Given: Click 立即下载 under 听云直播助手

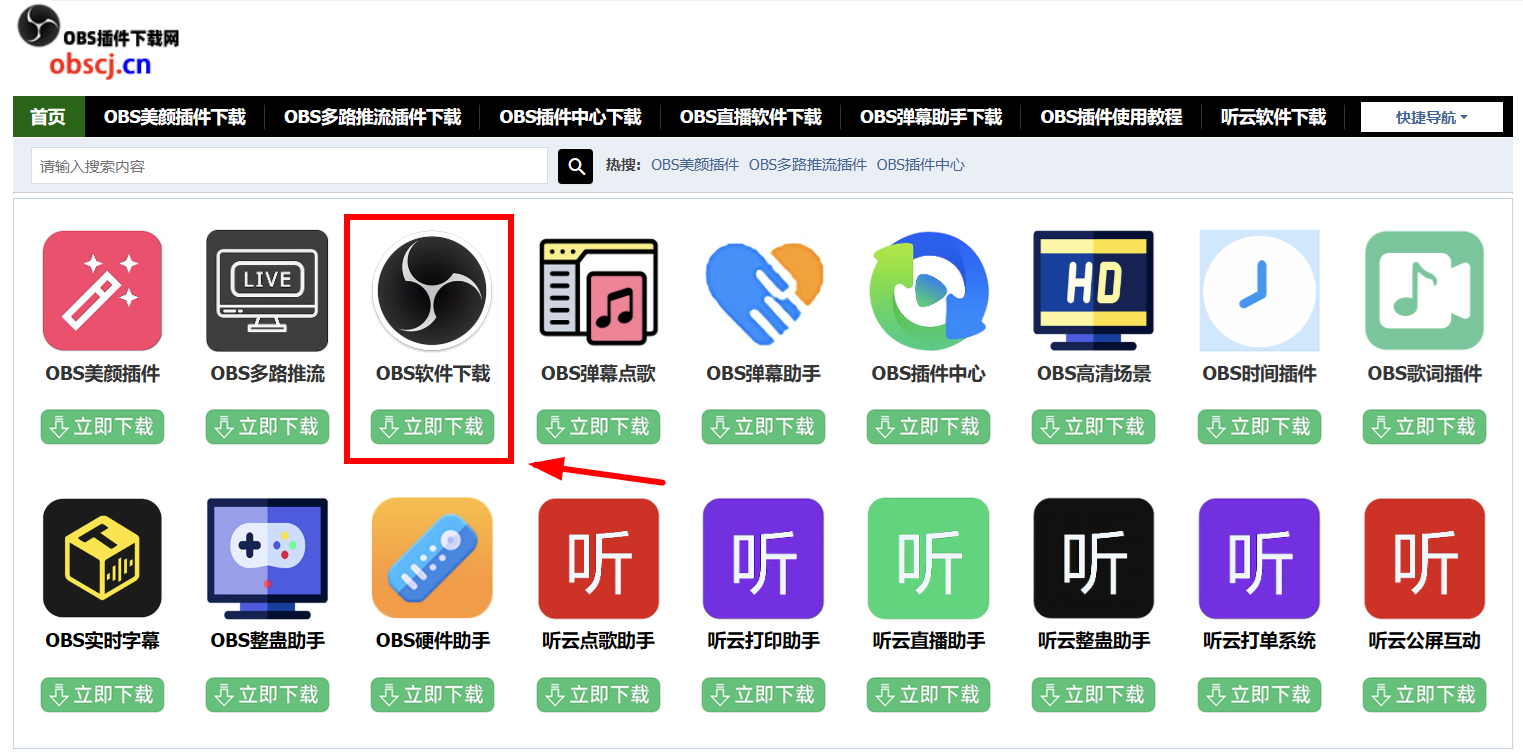Looking at the screenshot, I should (x=928, y=694).
